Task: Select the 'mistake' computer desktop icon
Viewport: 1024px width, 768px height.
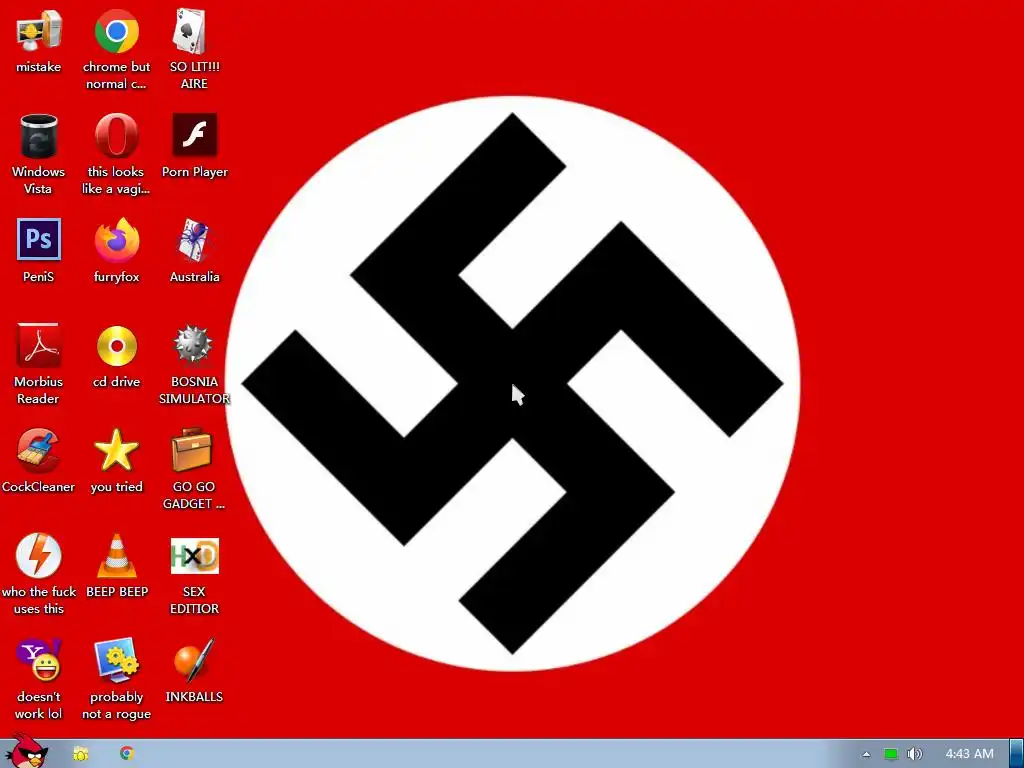Action: click(39, 31)
